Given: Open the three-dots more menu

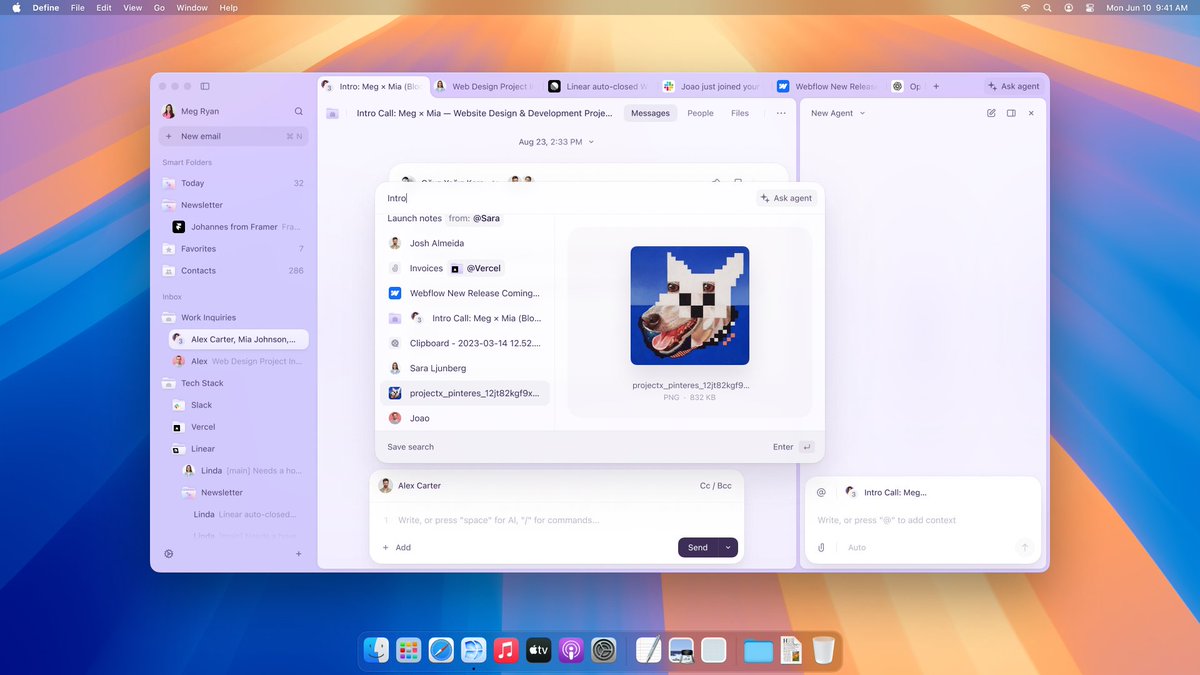Looking at the screenshot, I should [x=781, y=113].
